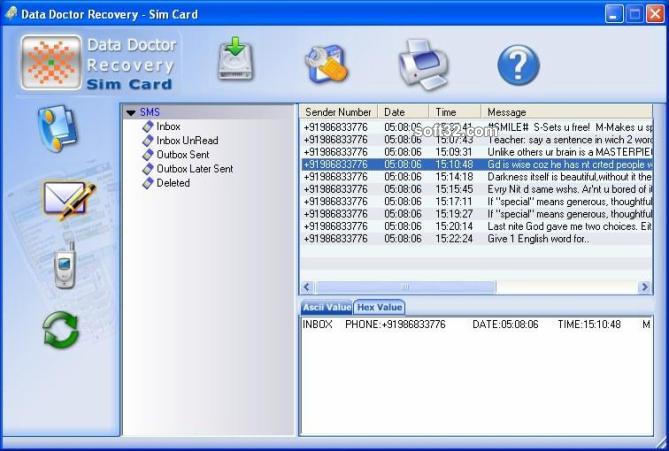Select message 'Unlike others ur brain is a MASTERPIE'

[477, 152]
